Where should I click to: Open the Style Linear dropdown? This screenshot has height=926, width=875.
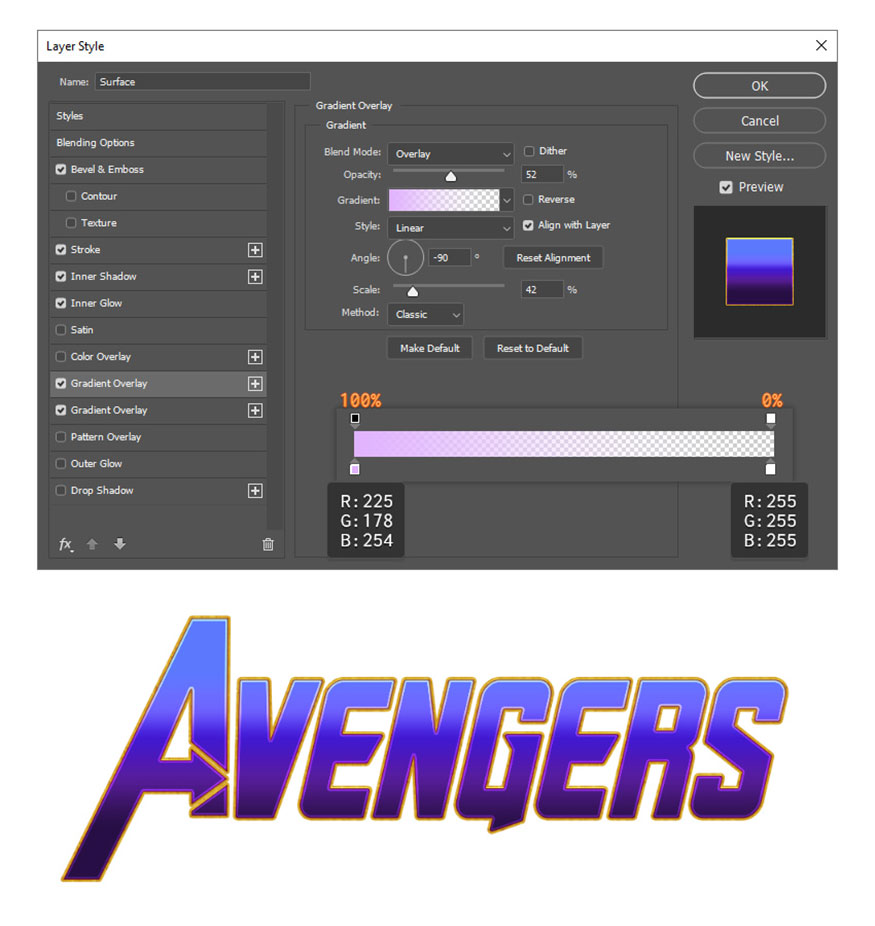coord(450,228)
